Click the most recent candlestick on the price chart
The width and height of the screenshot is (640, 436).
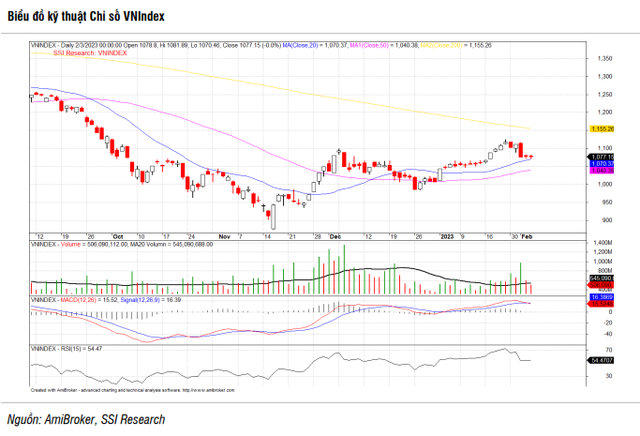click(x=530, y=157)
